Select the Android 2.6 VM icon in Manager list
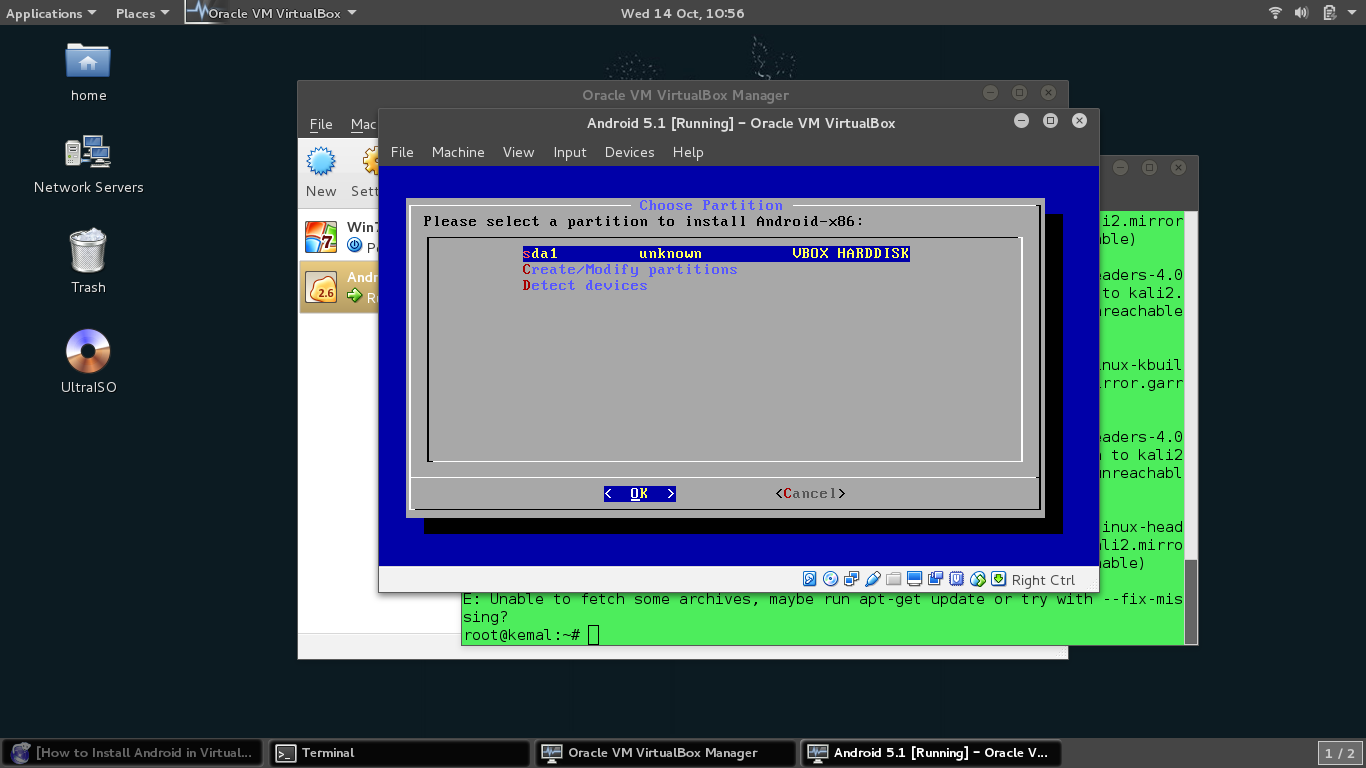 point(321,287)
